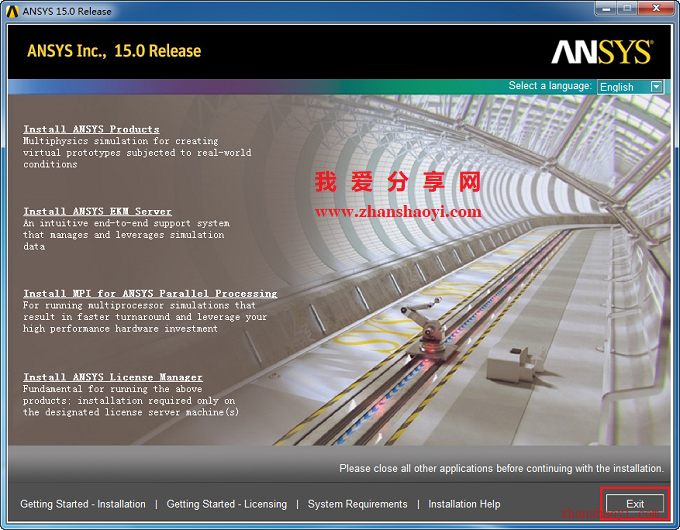The height and width of the screenshot is (530, 680).
Task: Open Installation Help link
Action: 464,504
